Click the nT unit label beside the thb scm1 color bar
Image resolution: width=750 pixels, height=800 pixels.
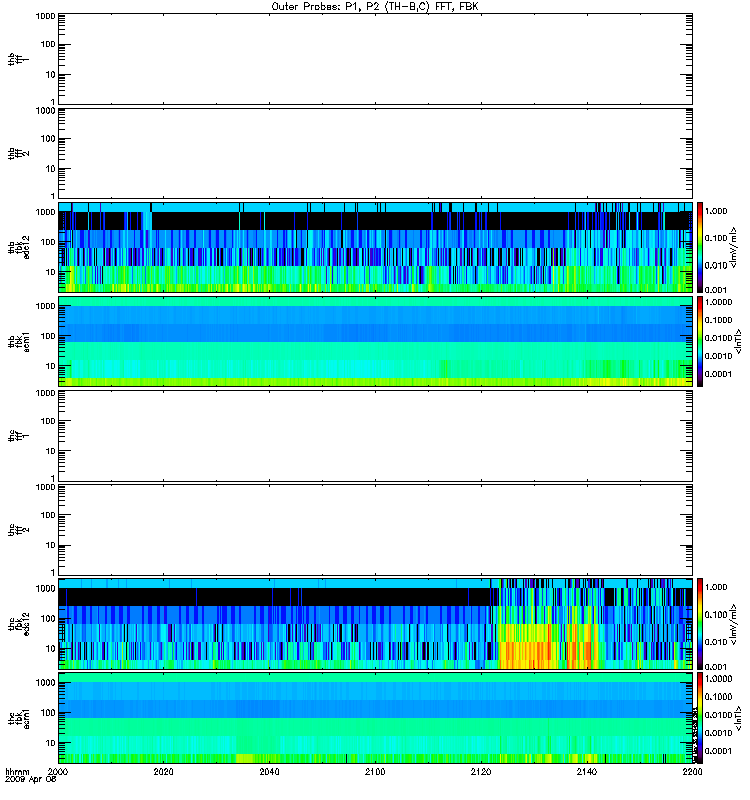pos(738,341)
